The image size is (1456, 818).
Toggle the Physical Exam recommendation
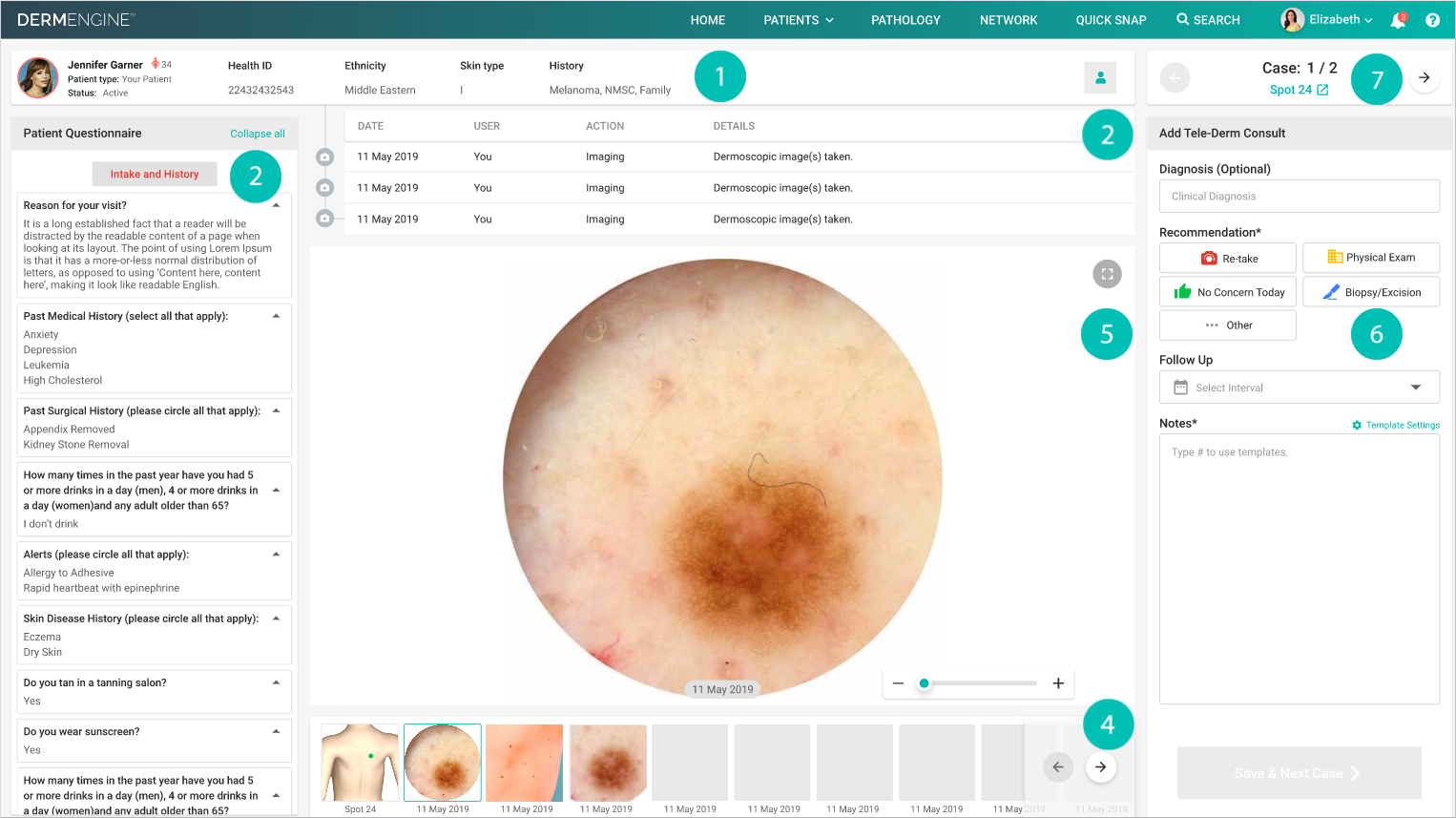(x=1371, y=258)
